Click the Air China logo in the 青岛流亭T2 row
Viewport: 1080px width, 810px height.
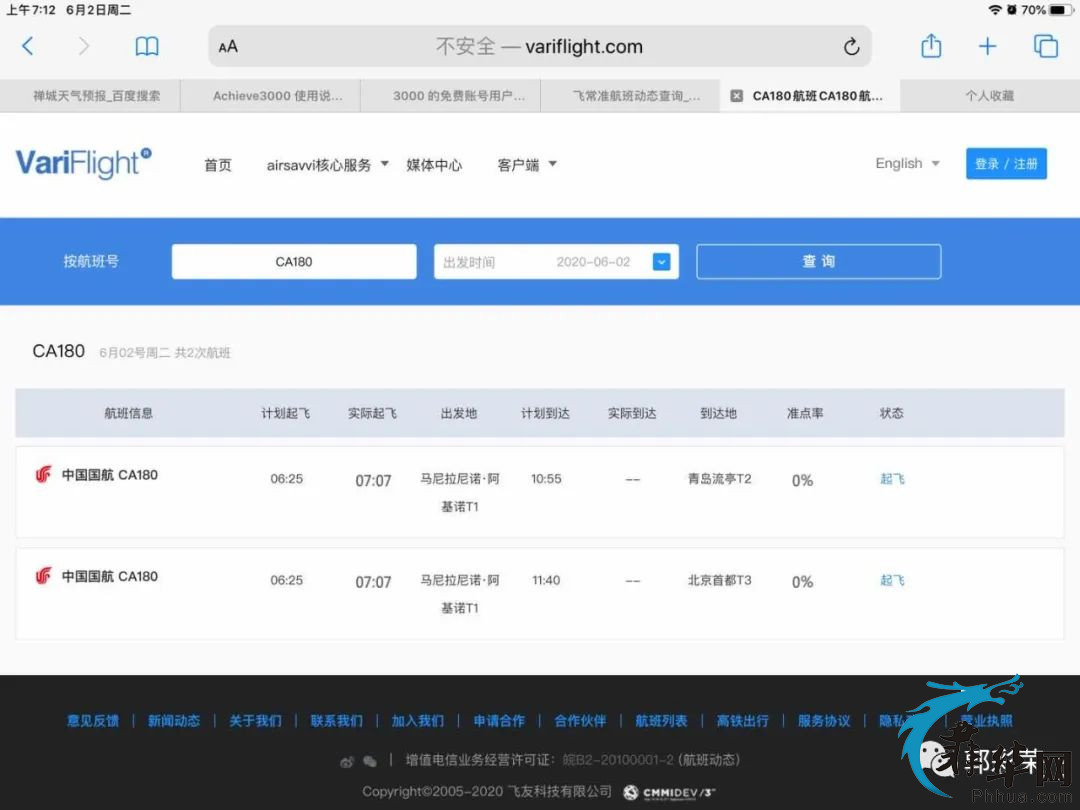tap(43, 475)
